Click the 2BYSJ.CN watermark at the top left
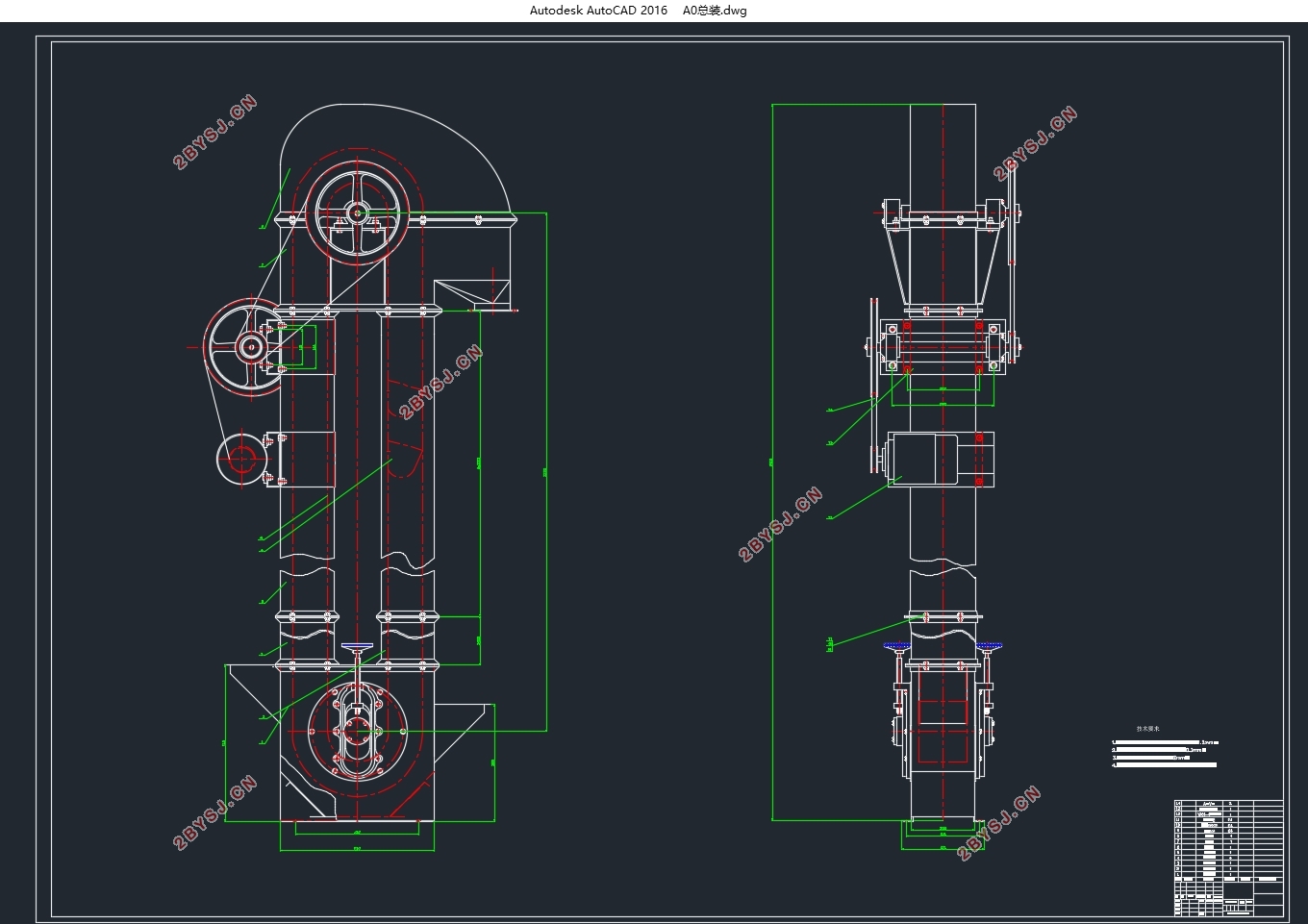This screenshot has height=924, width=1308. pos(214,132)
